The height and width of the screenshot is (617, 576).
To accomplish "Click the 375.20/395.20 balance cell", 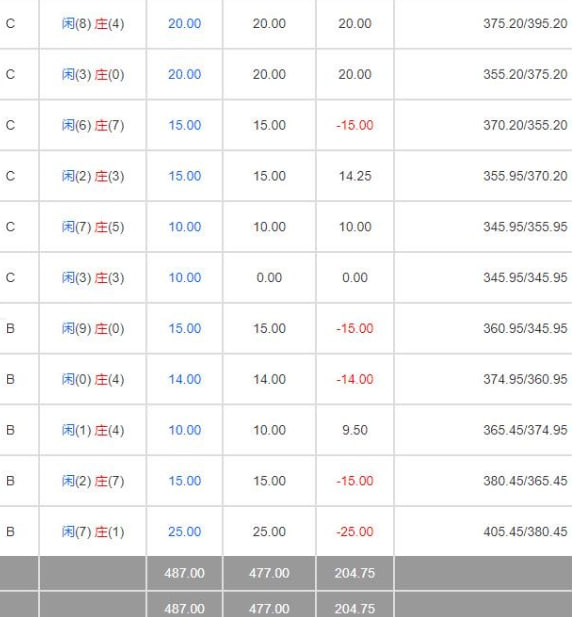I will click(x=525, y=24).
